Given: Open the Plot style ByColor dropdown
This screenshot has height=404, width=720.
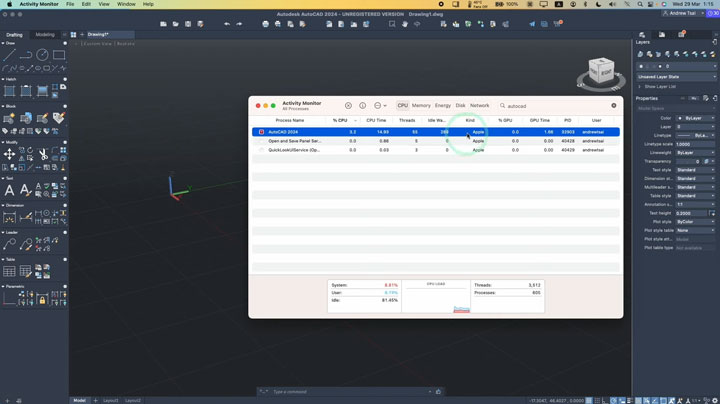Looking at the screenshot, I should pos(696,222).
